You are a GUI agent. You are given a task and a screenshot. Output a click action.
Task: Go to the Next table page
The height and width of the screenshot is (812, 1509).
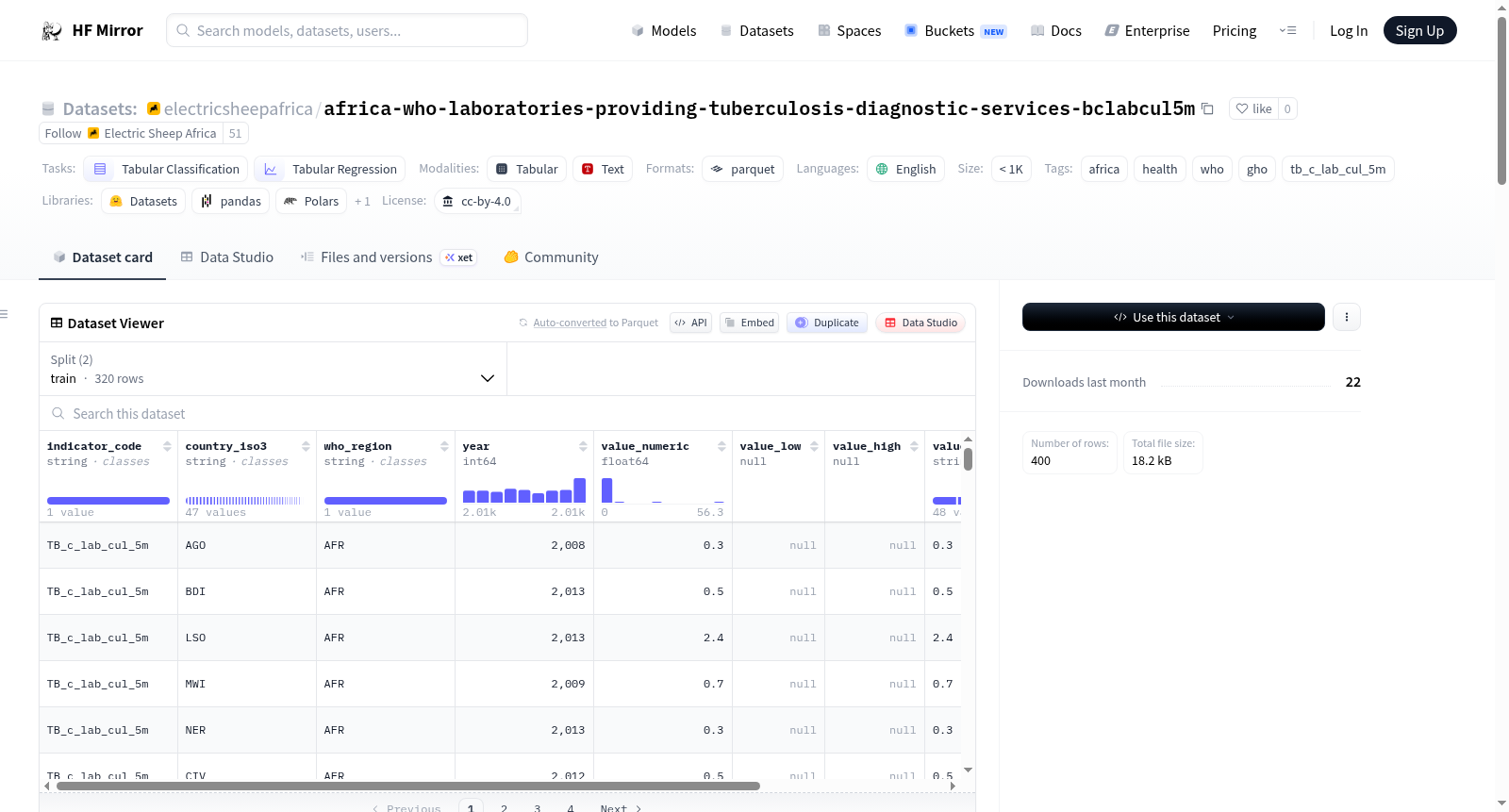[621, 808]
